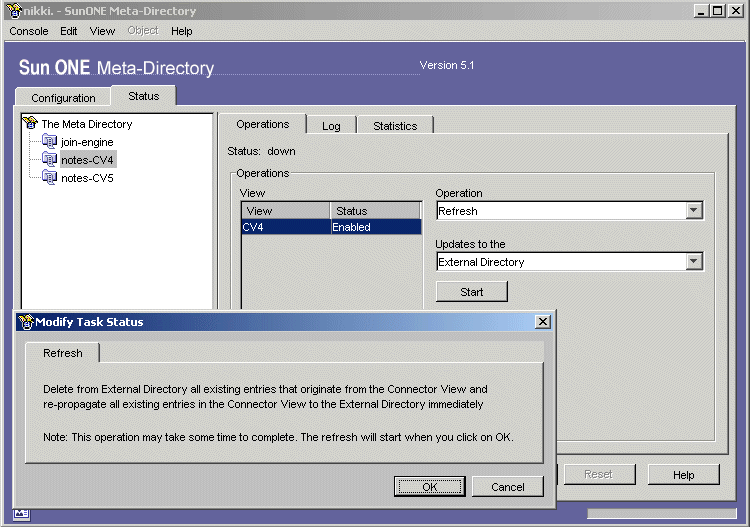Cancel the Modify Task Status dialog
Screen dimensions: 751x527
point(508,487)
